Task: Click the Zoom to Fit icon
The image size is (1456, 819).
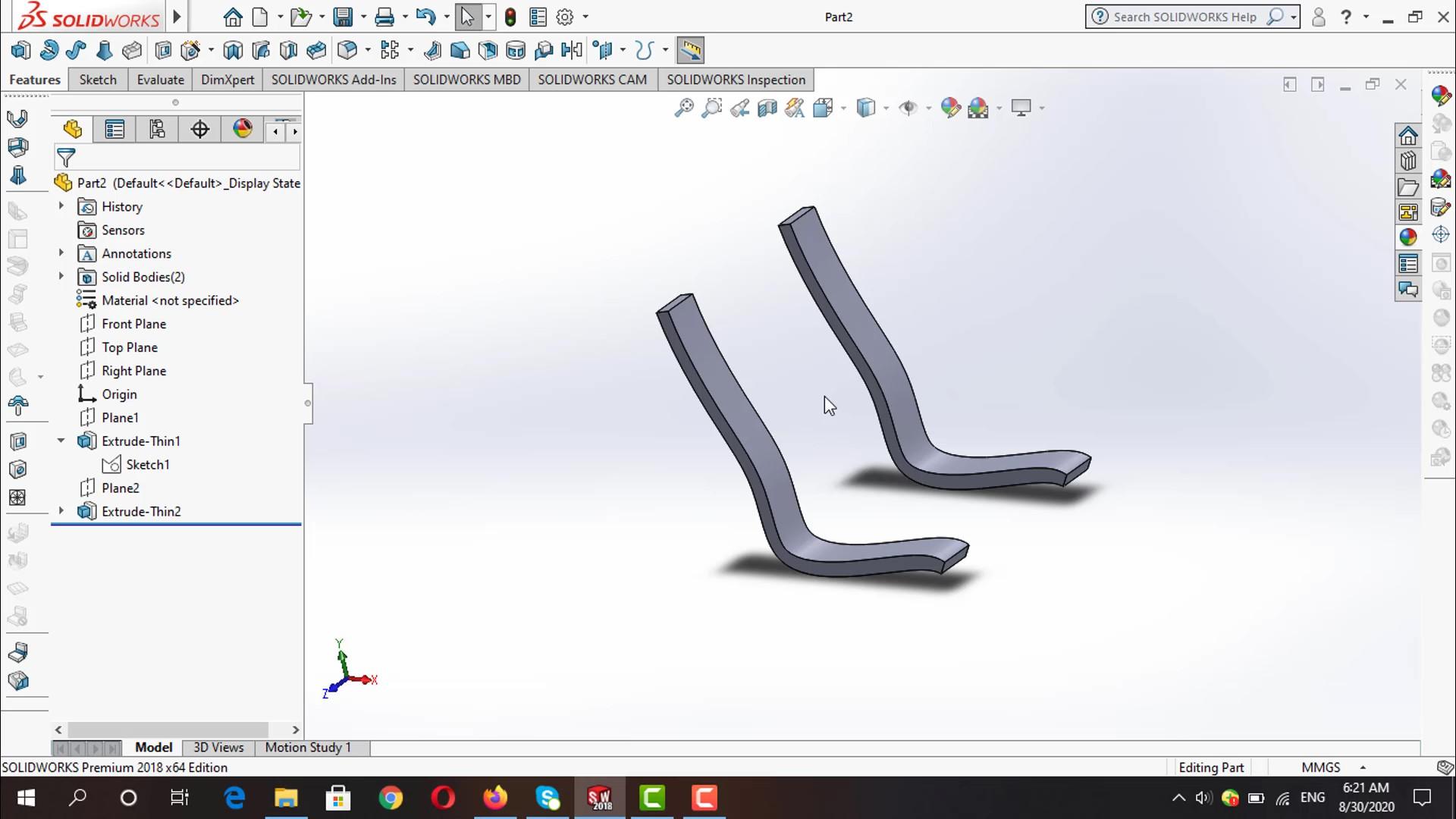Action: (684, 108)
